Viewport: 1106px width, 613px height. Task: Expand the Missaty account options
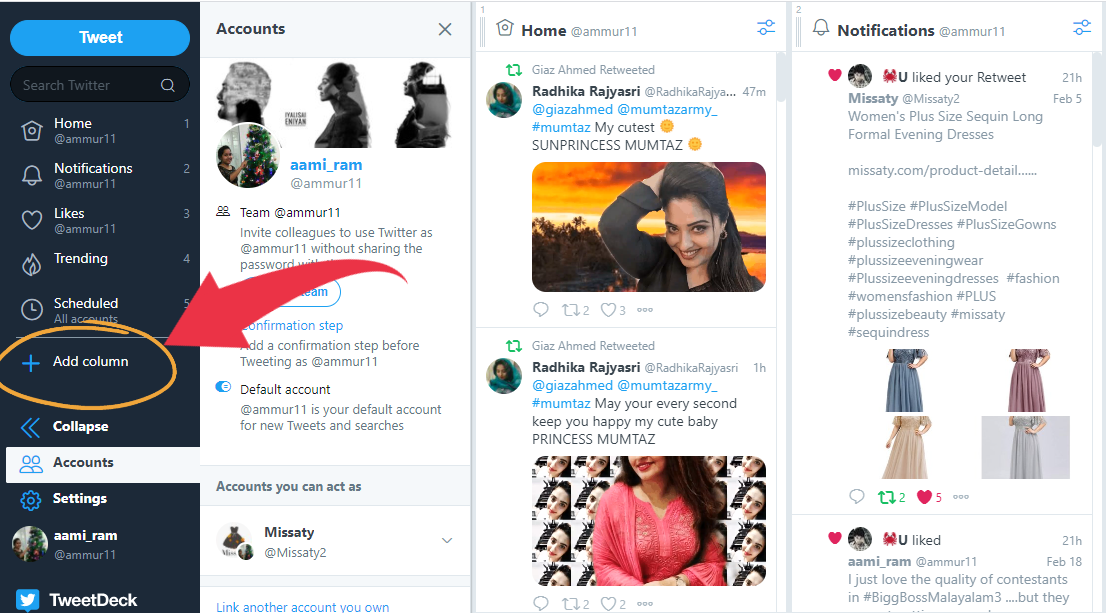(x=447, y=541)
